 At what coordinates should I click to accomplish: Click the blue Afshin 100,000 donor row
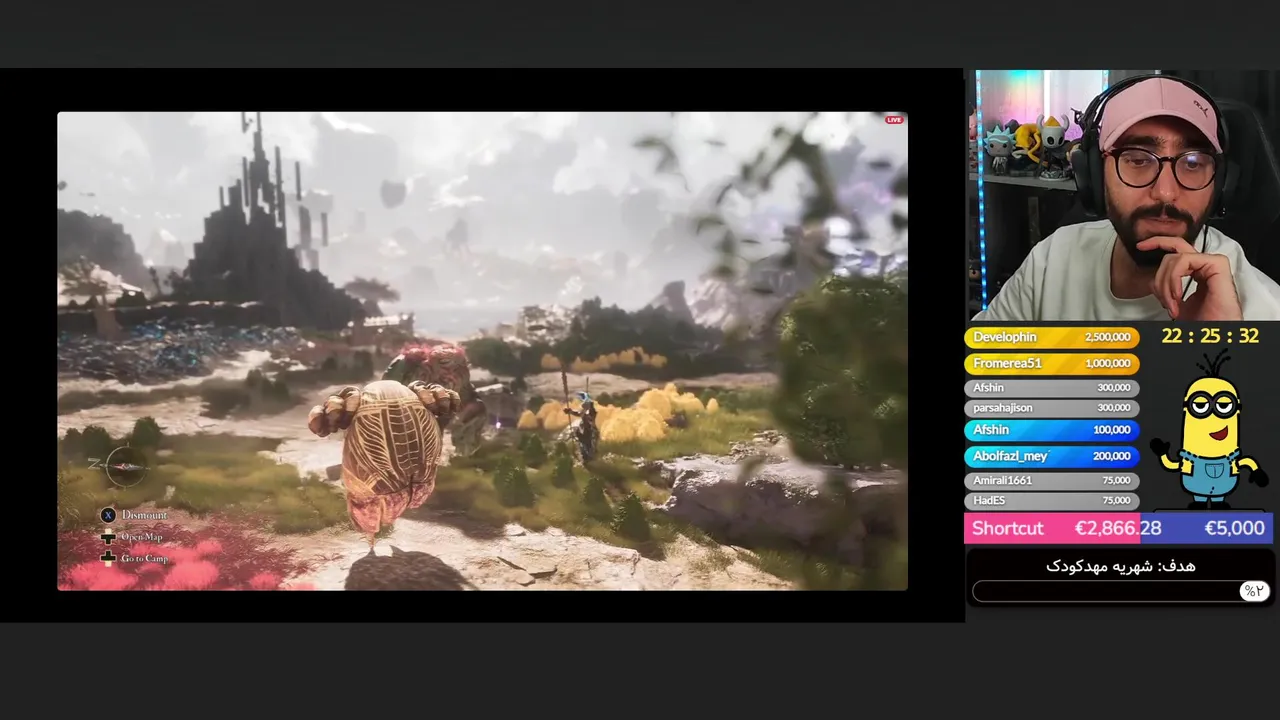[x=1051, y=429]
